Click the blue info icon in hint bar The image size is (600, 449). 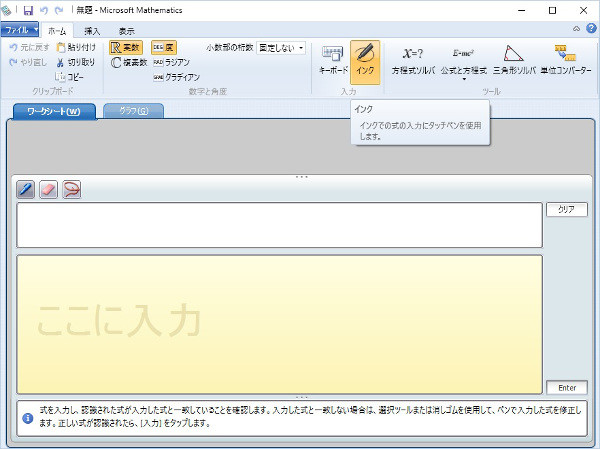click(x=28, y=418)
